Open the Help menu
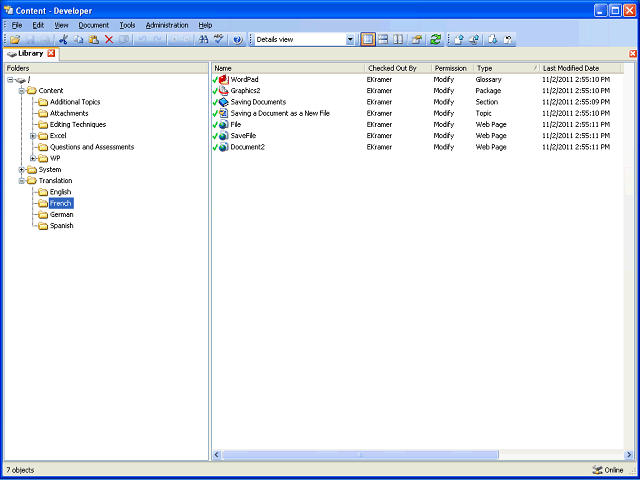Image resolution: width=640 pixels, height=480 pixels. coord(205,25)
